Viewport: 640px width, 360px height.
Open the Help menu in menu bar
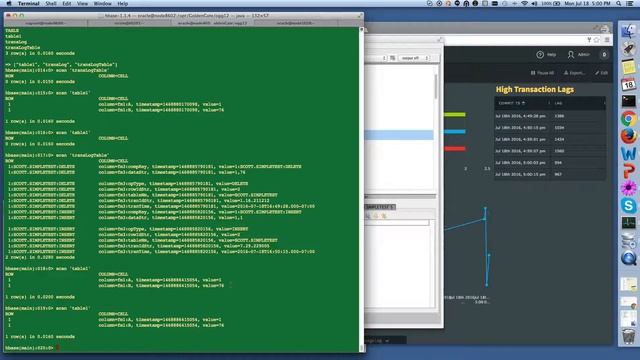[x=122, y=3]
